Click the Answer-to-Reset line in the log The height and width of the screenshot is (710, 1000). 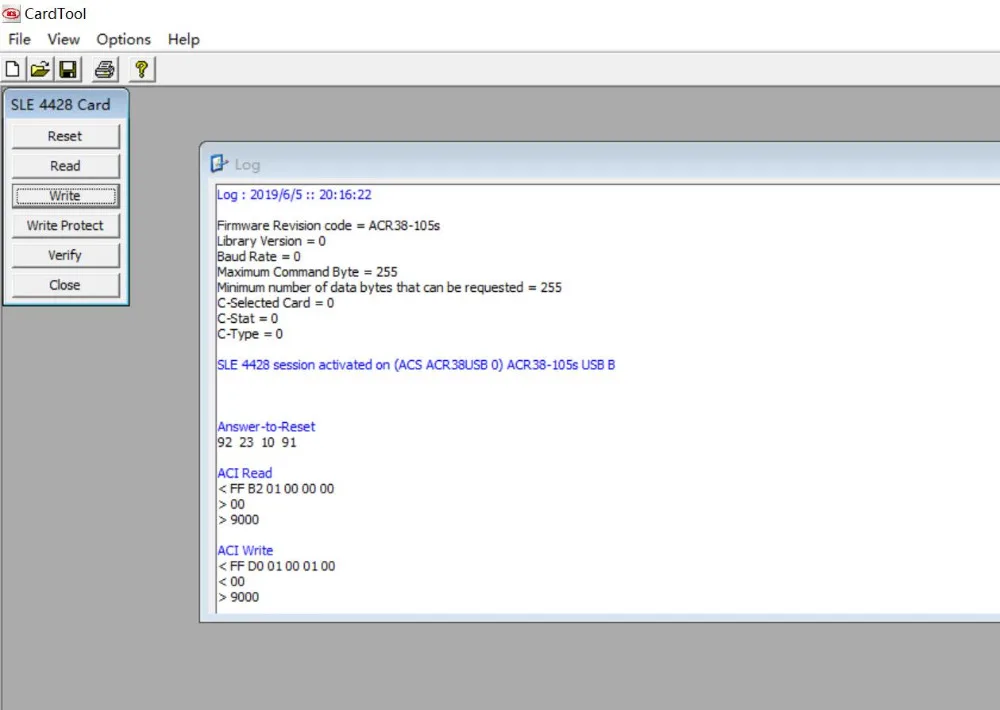coord(266,427)
